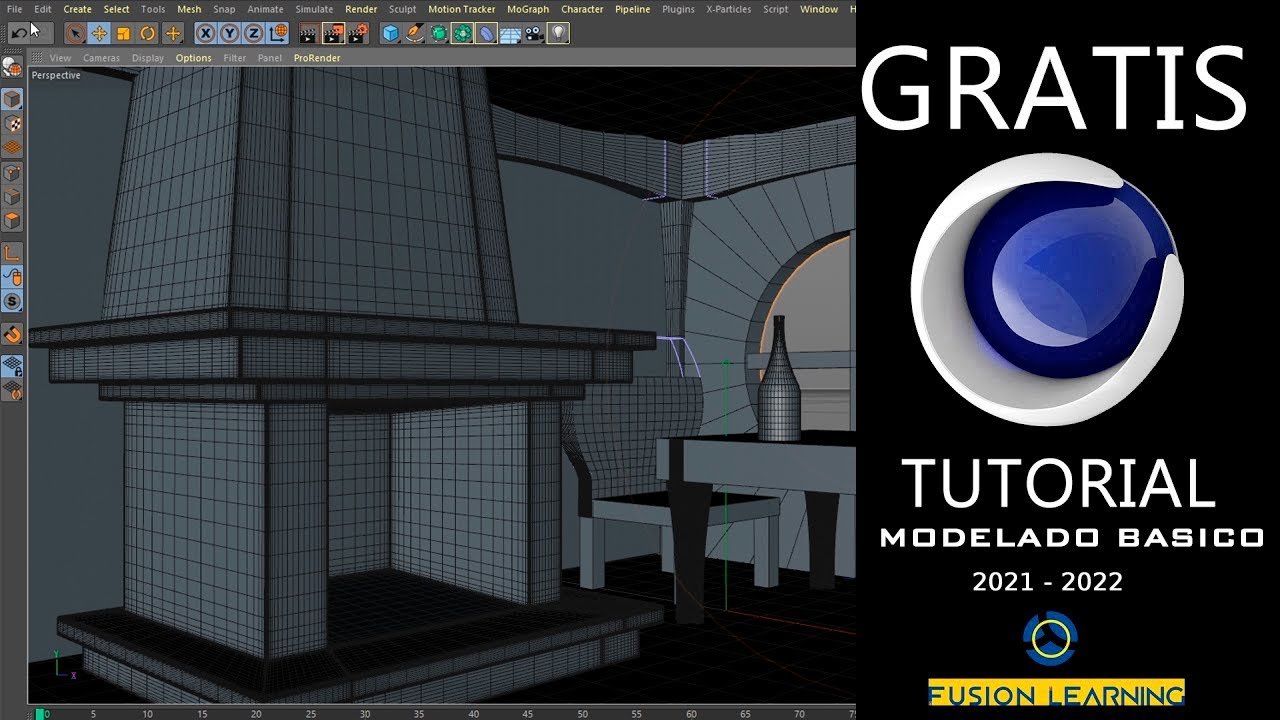Open the Plugins menu

(678, 9)
